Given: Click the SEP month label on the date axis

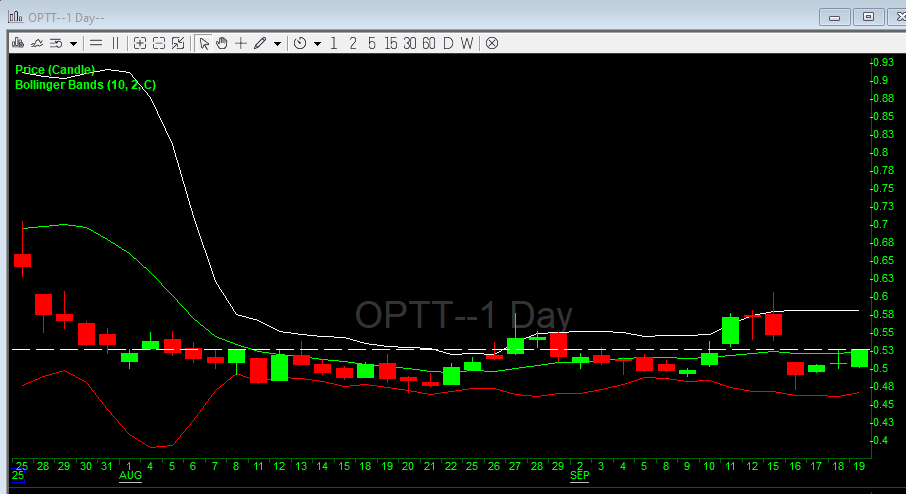Looking at the screenshot, I should tap(580, 477).
